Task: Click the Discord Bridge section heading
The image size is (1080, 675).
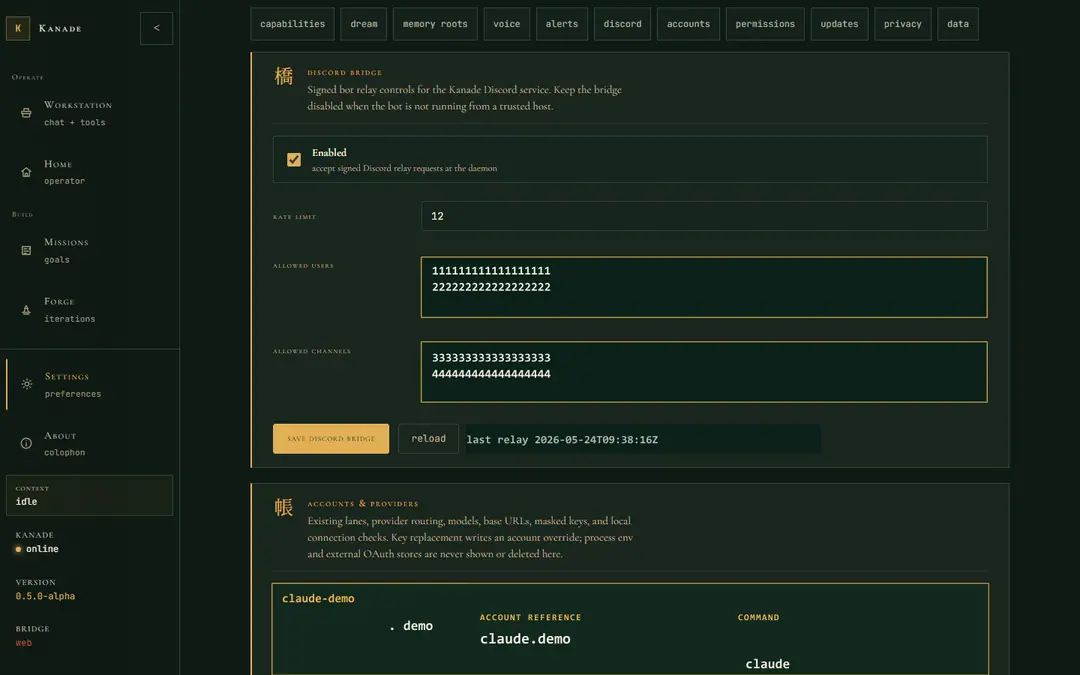Action: click(x=344, y=72)
